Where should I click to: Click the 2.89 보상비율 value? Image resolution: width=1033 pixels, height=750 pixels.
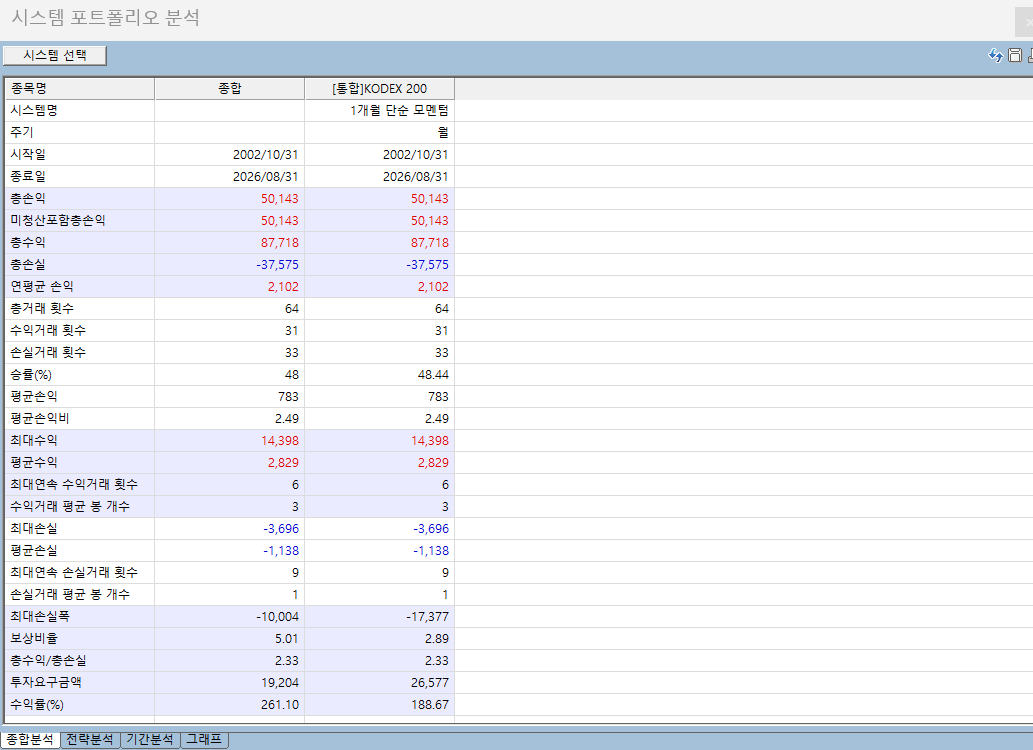coord(437,639)
